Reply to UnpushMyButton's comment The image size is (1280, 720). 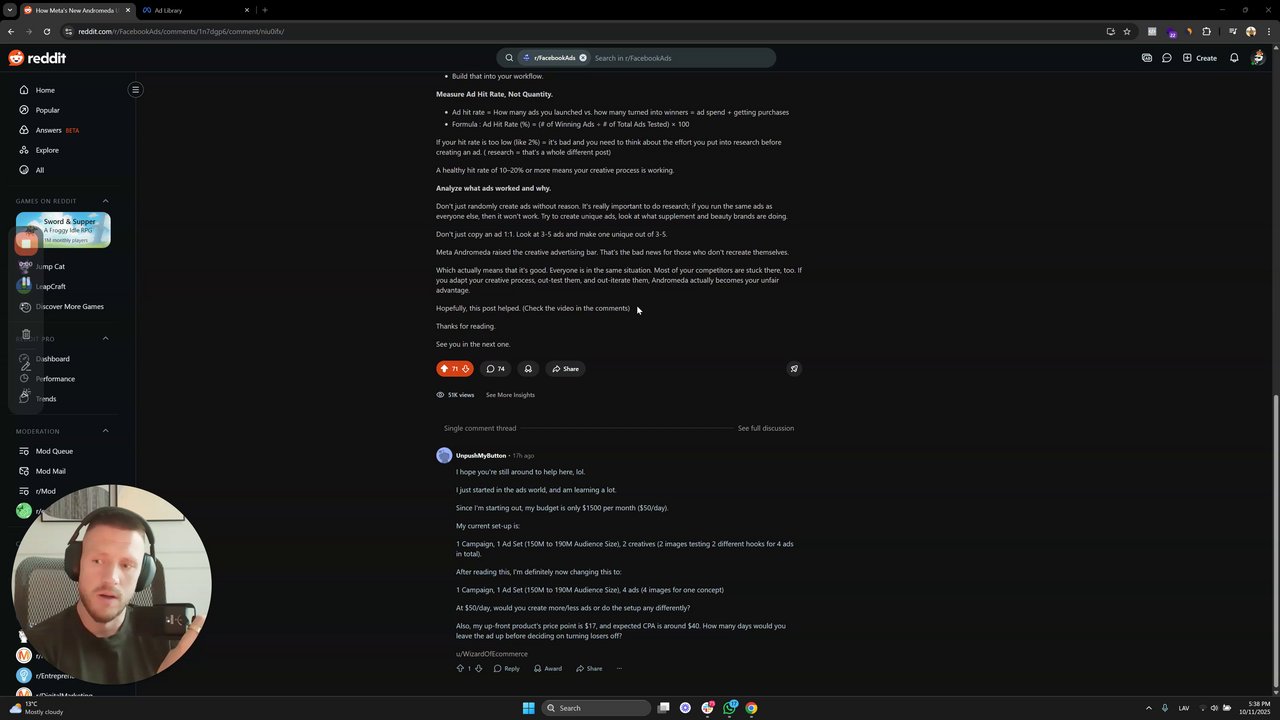506,668
